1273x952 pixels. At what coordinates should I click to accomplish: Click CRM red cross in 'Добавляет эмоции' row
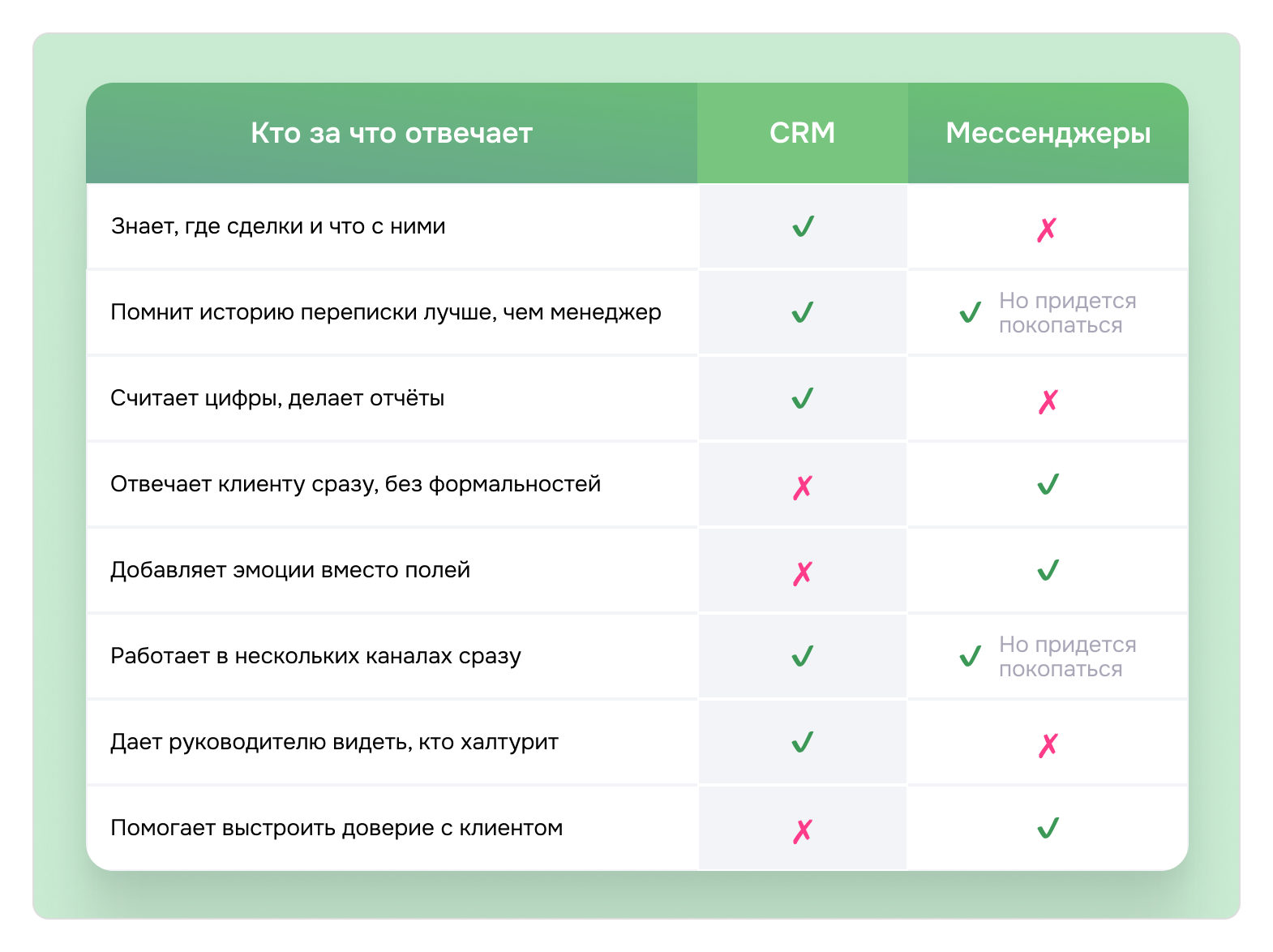click(803, 573)
